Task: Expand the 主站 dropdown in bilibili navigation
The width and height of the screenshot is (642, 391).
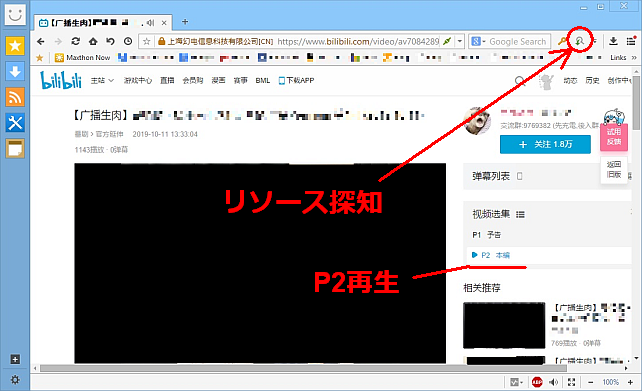Action: (102, 81)
